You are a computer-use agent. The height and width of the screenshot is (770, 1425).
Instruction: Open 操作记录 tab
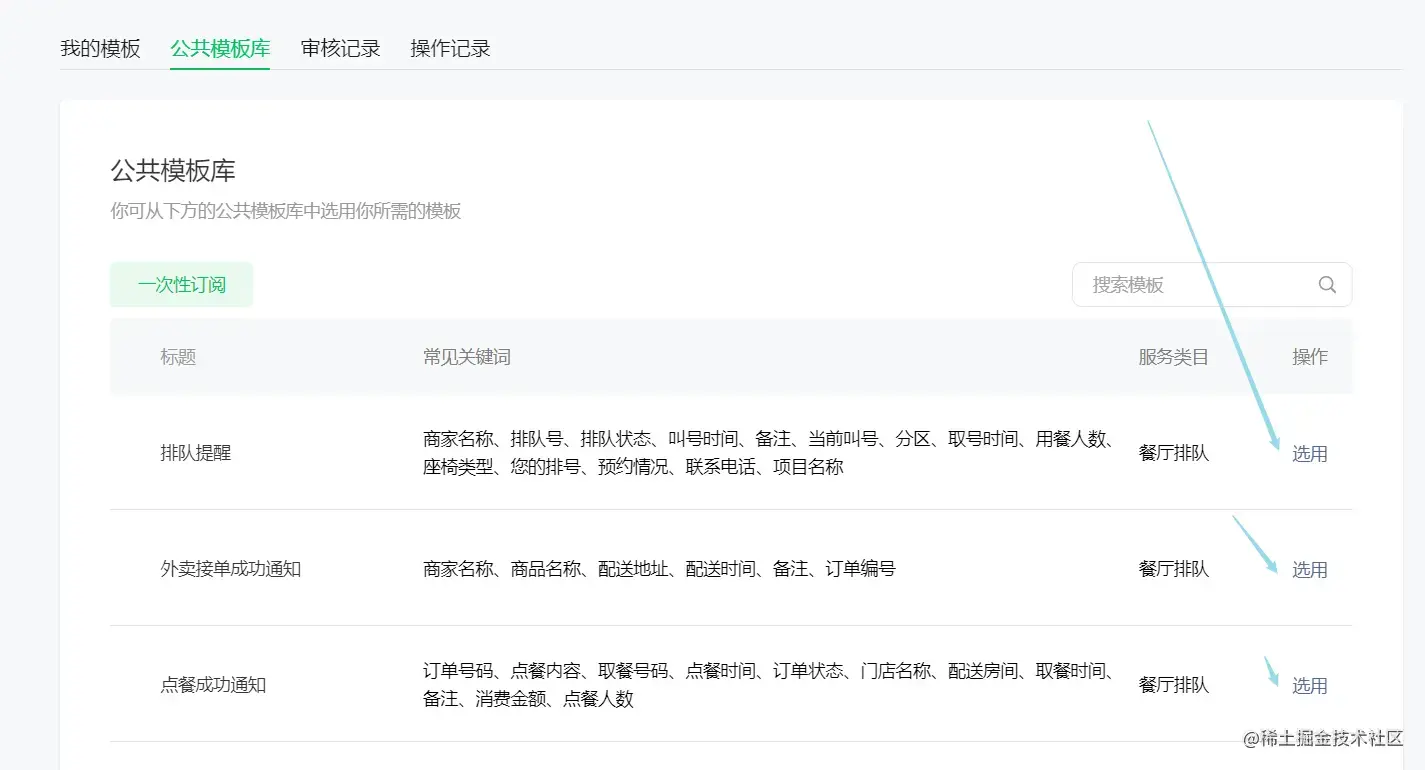coord(450,48)
